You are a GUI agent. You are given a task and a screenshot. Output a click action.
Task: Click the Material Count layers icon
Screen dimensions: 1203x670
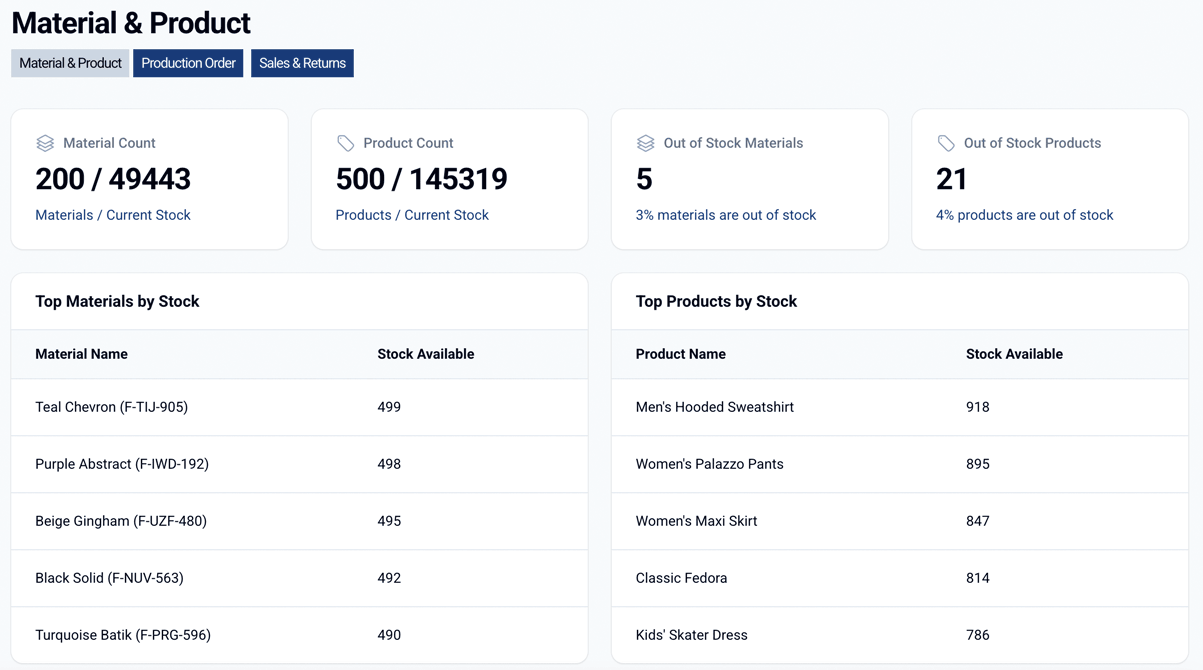pos(45,143)
